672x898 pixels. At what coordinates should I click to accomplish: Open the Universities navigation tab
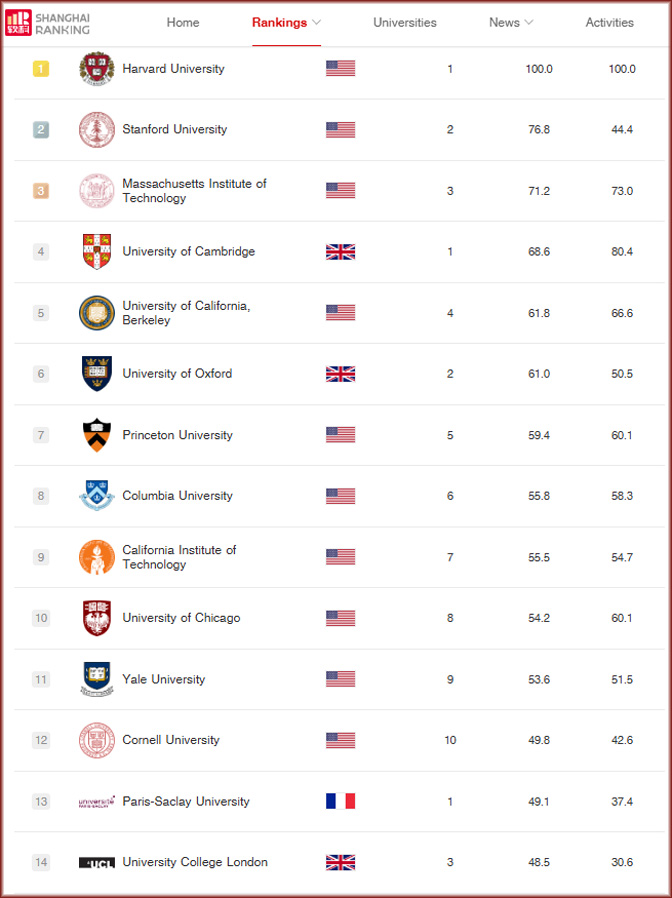coord(405,22)
